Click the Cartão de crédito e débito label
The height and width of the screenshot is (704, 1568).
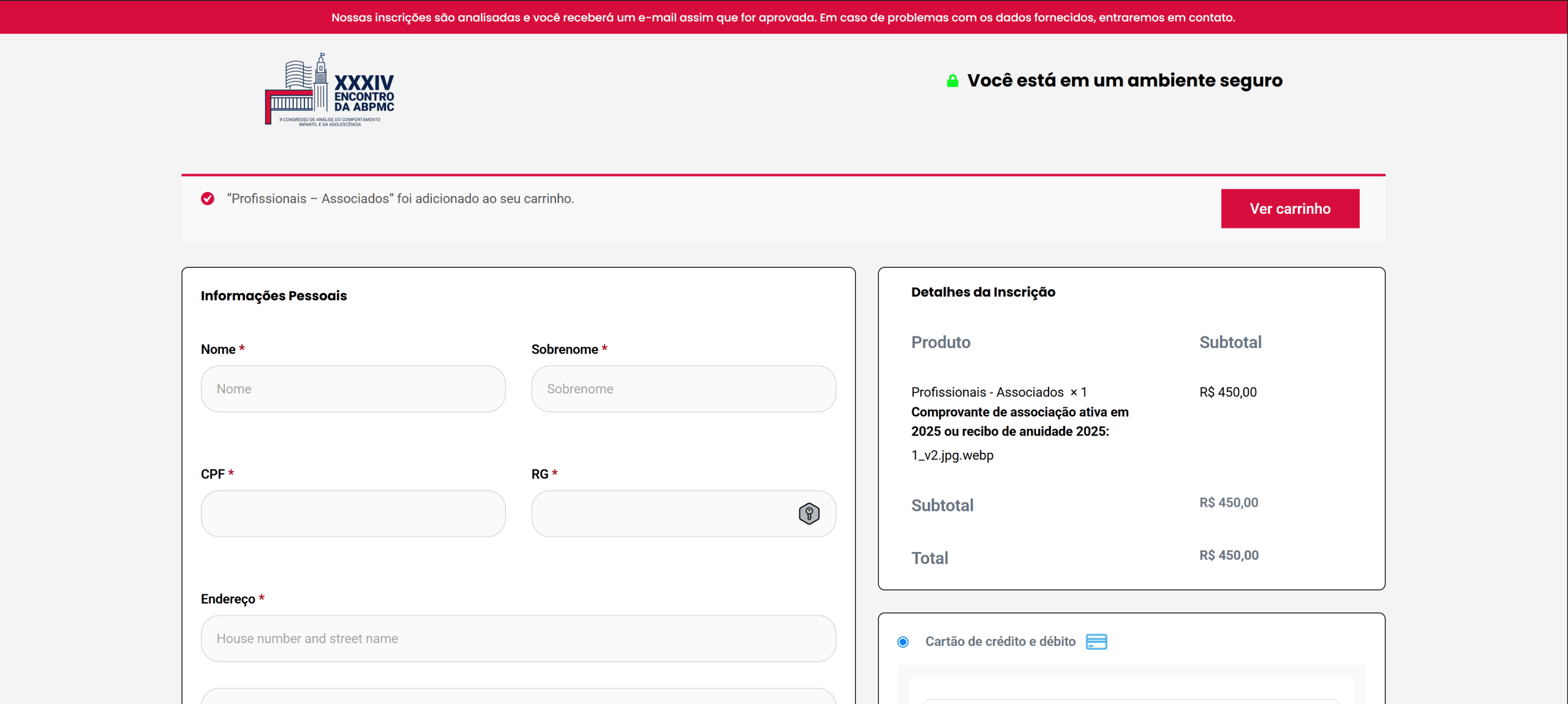(x=1000, y=642)
